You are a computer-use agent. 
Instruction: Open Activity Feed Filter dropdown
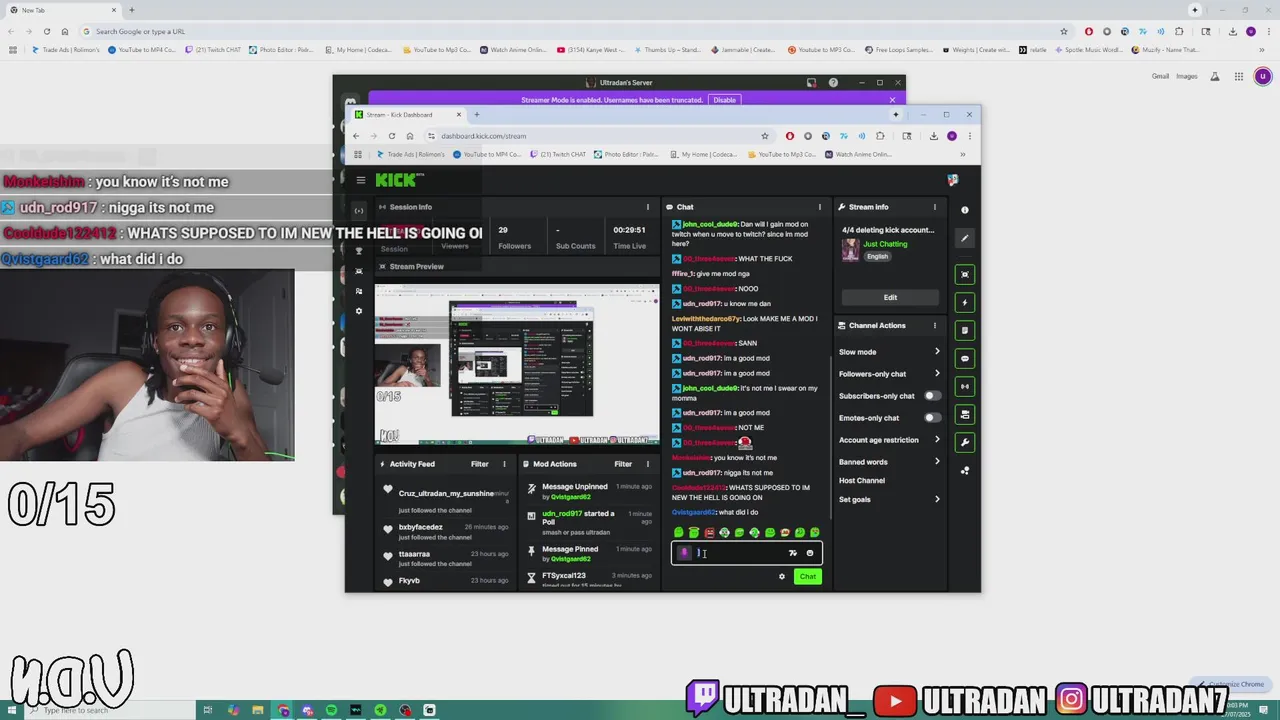[x=480, y=464]
